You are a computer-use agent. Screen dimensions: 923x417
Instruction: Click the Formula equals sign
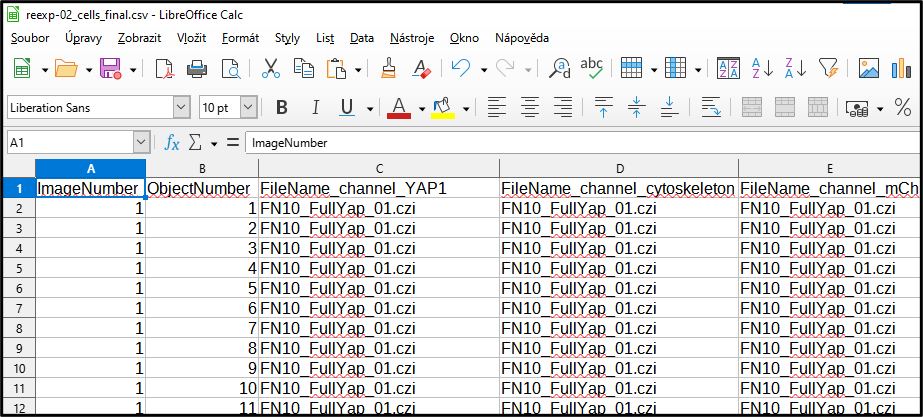click(x=233, y=142)
